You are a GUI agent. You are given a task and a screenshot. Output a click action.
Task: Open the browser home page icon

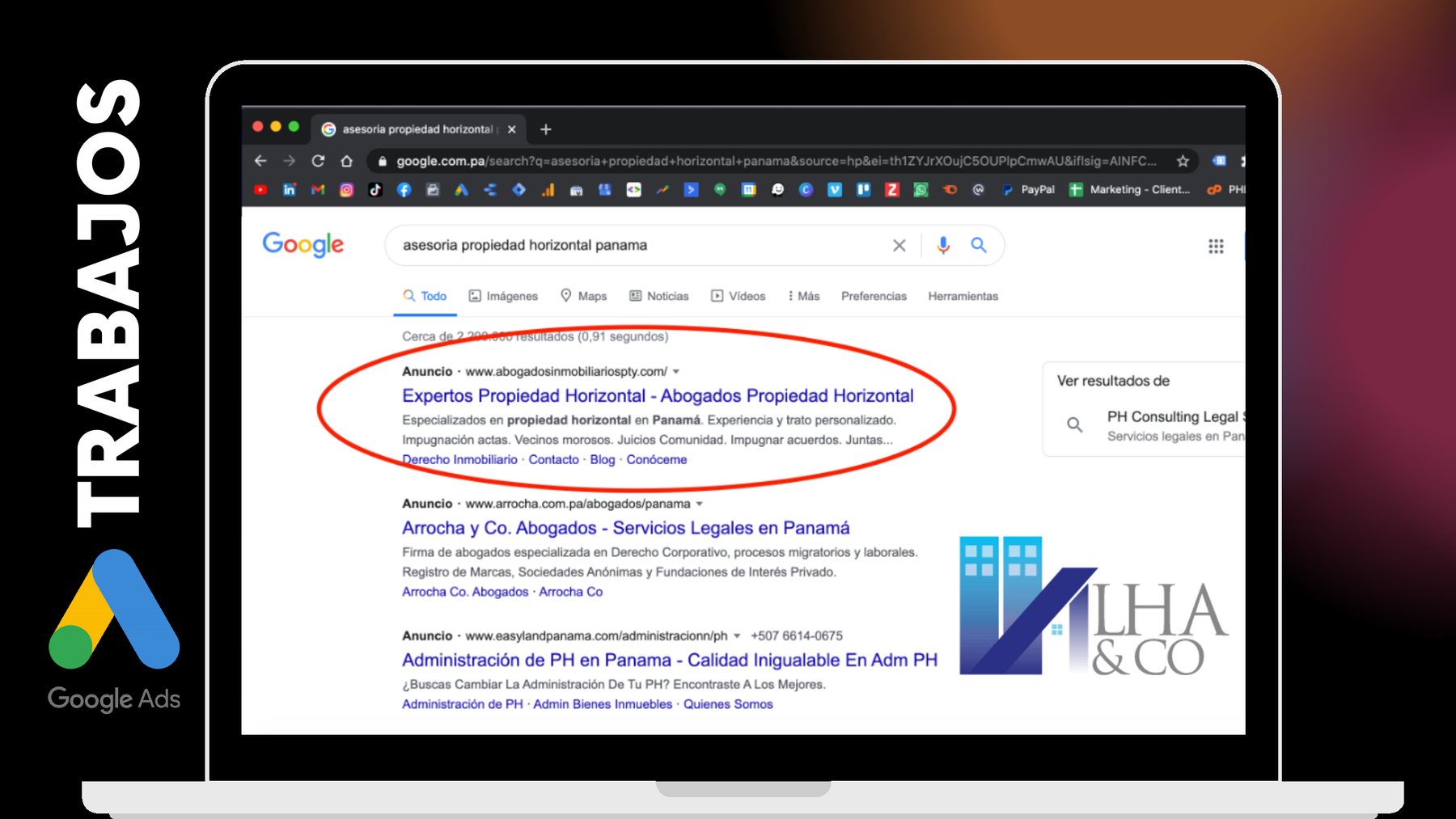(x=346, y=161)
